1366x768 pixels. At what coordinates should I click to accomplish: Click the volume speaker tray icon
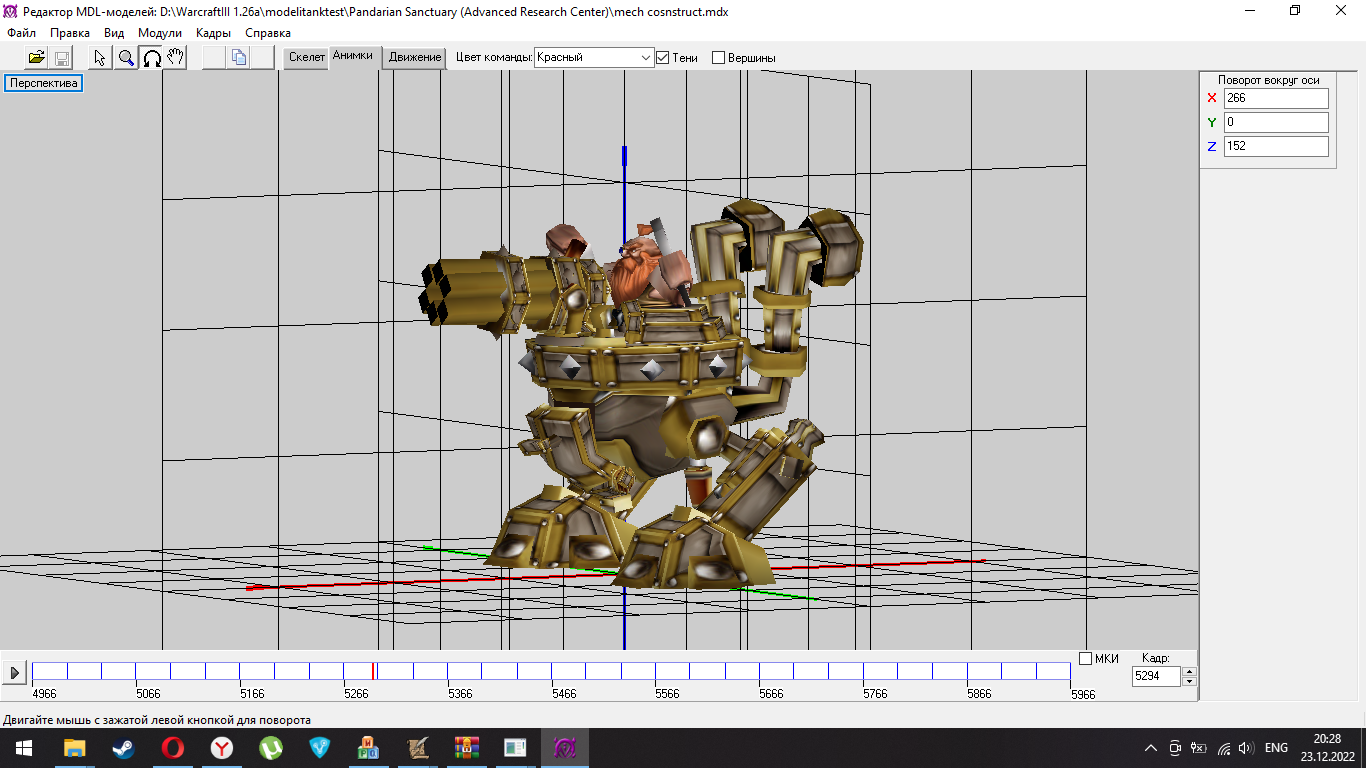1246,748
